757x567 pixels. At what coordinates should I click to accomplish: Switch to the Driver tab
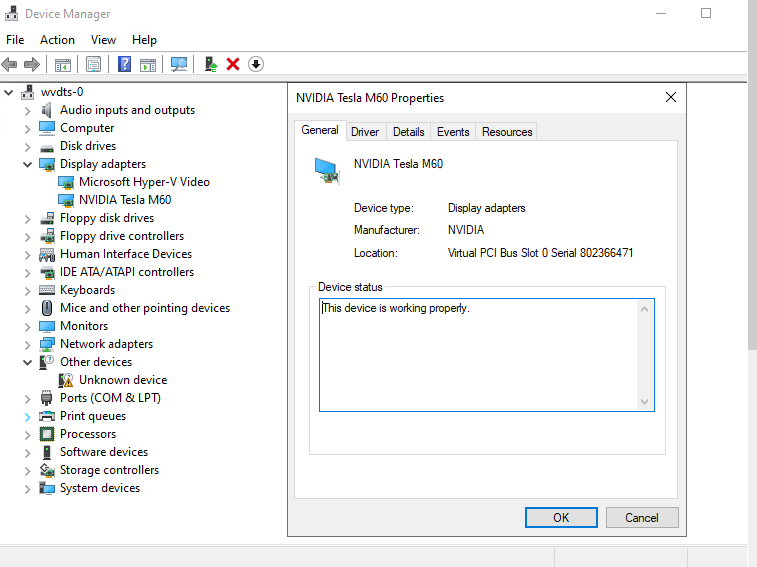click(x=365, y=132)
